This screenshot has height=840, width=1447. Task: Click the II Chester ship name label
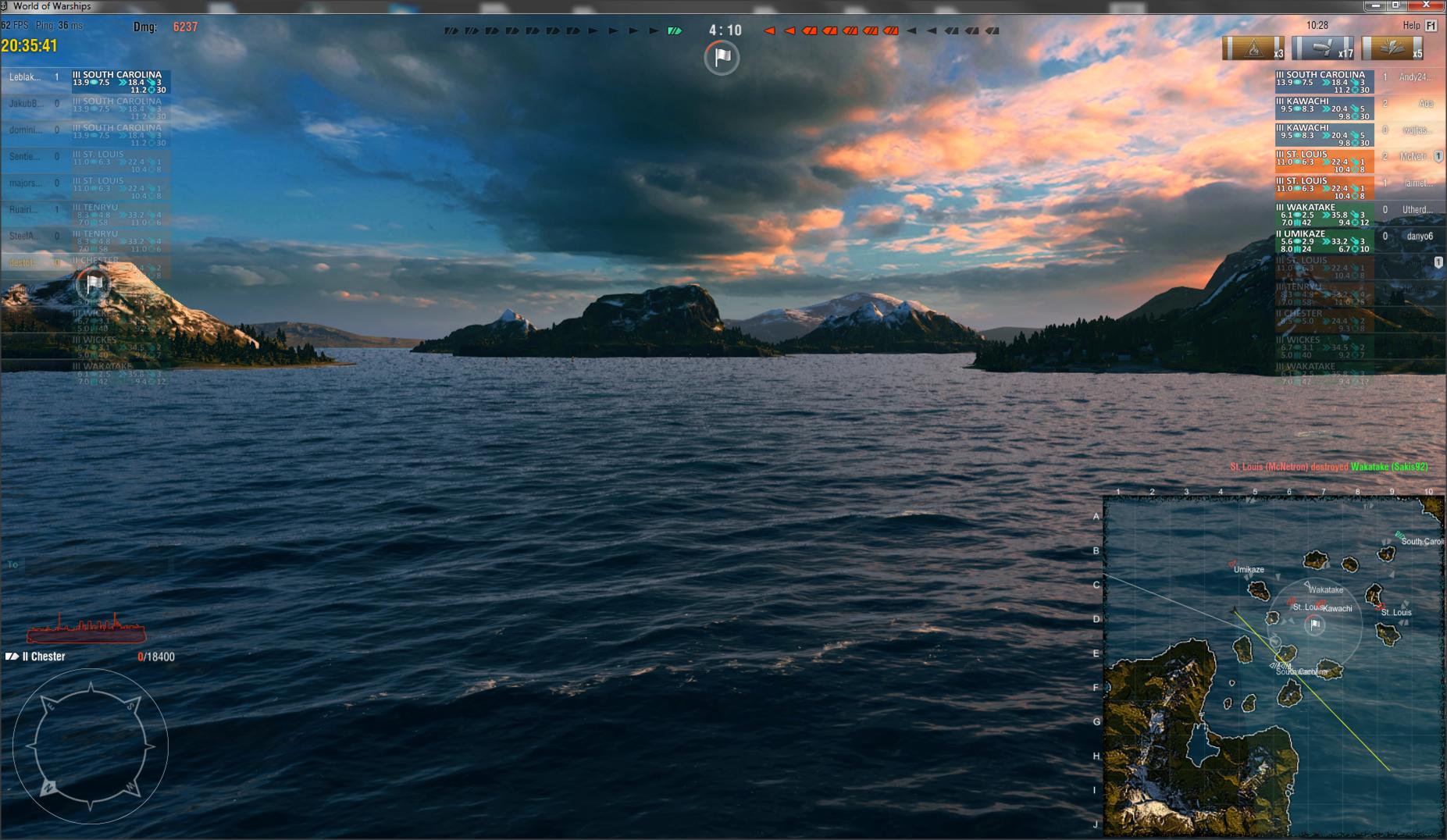[44, 657]
